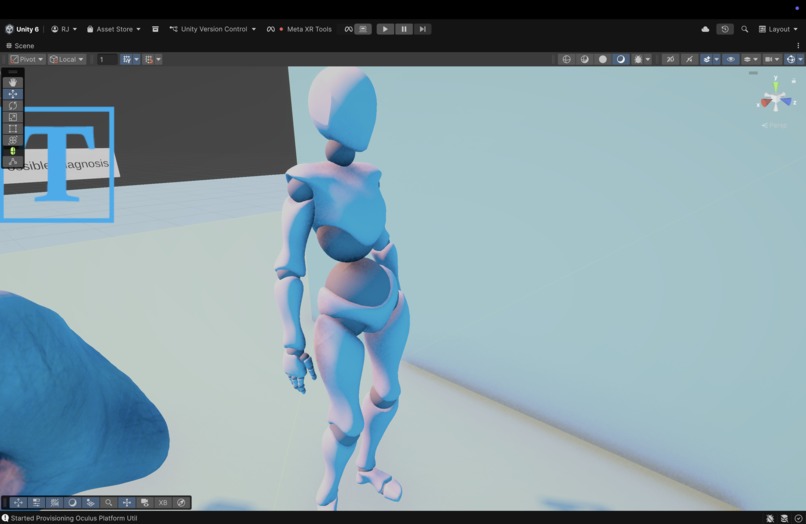The width and height of the screenshot is (806, 524).
Task: Select the Move tool in scene toolbar
Action: (x=13, y=94)
